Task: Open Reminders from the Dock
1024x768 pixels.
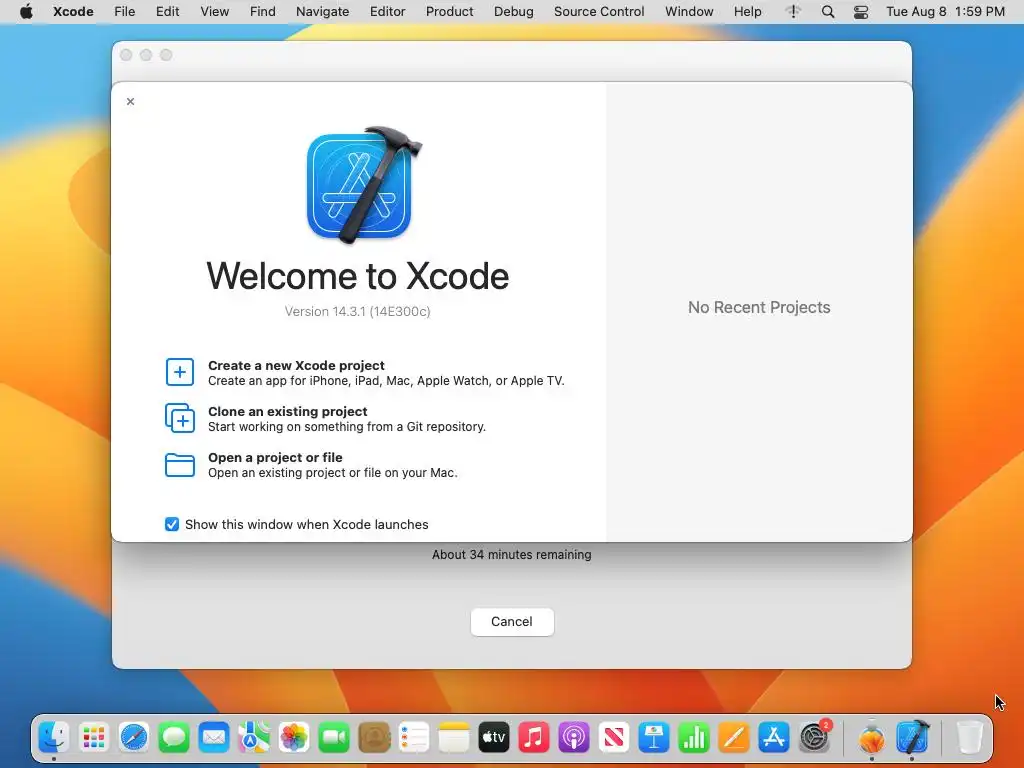Action: pyautogui.click(x=413, y=738)
